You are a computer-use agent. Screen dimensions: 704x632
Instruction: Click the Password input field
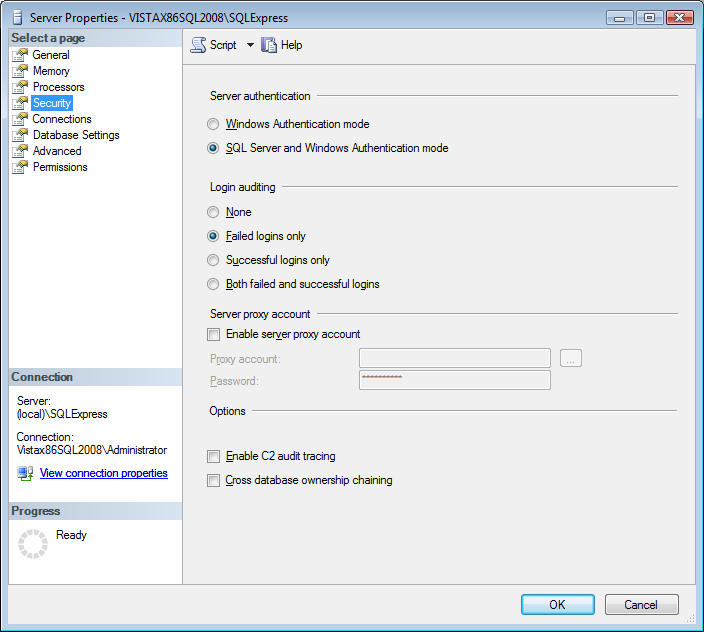455,380
